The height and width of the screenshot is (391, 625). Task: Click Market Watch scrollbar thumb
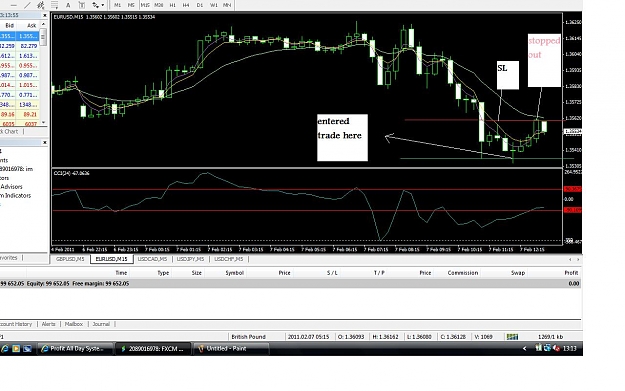[43, 37]
